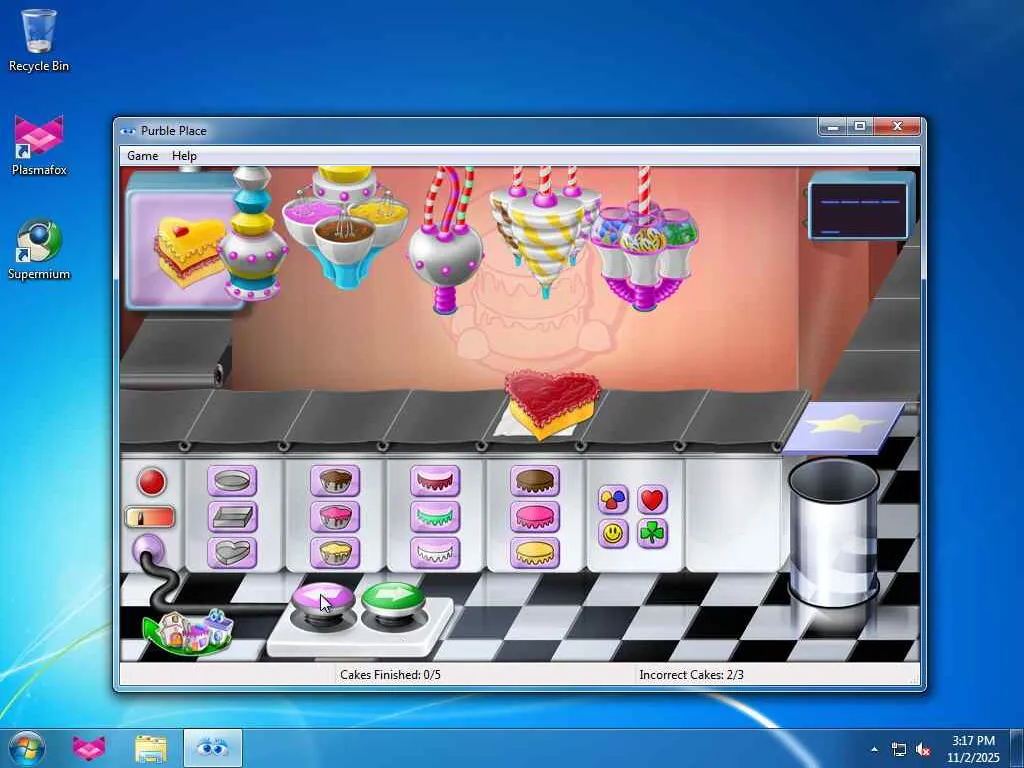Choose the yellow vanilla batter button
The width and height of the screenshot is (1024, 768).
point(335,552)
